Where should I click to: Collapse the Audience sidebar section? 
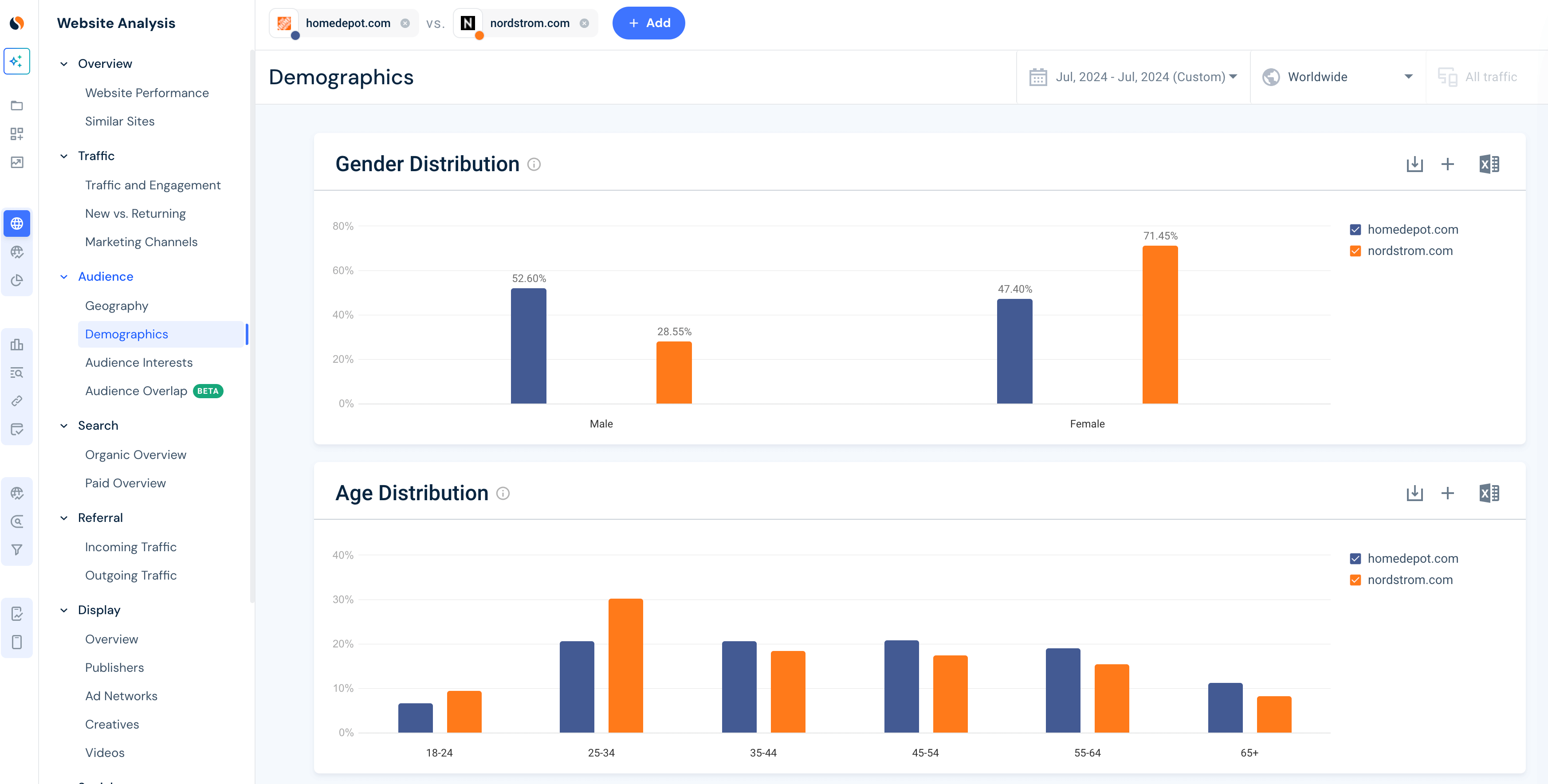pos(64,277)
